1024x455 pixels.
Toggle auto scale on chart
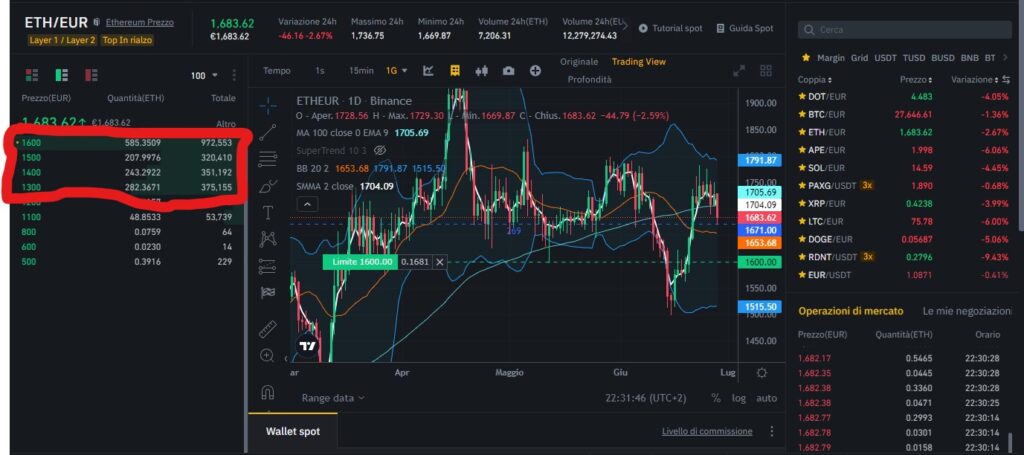tap(766, 398)
